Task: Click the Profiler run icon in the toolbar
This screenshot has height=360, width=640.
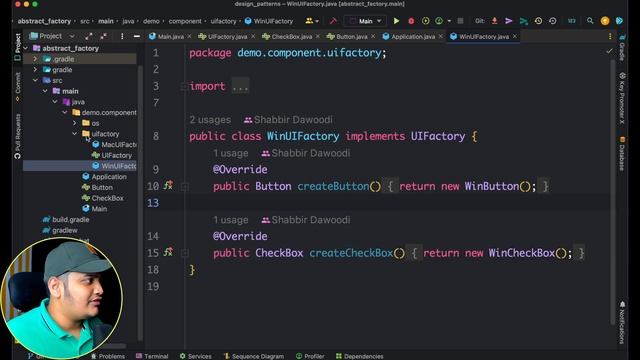Action: click(x=439, y=21)
